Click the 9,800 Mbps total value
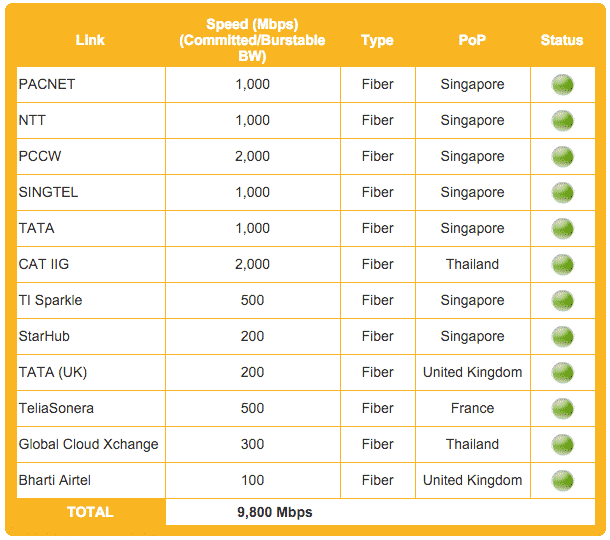610x540 pixels. point(275,512)
